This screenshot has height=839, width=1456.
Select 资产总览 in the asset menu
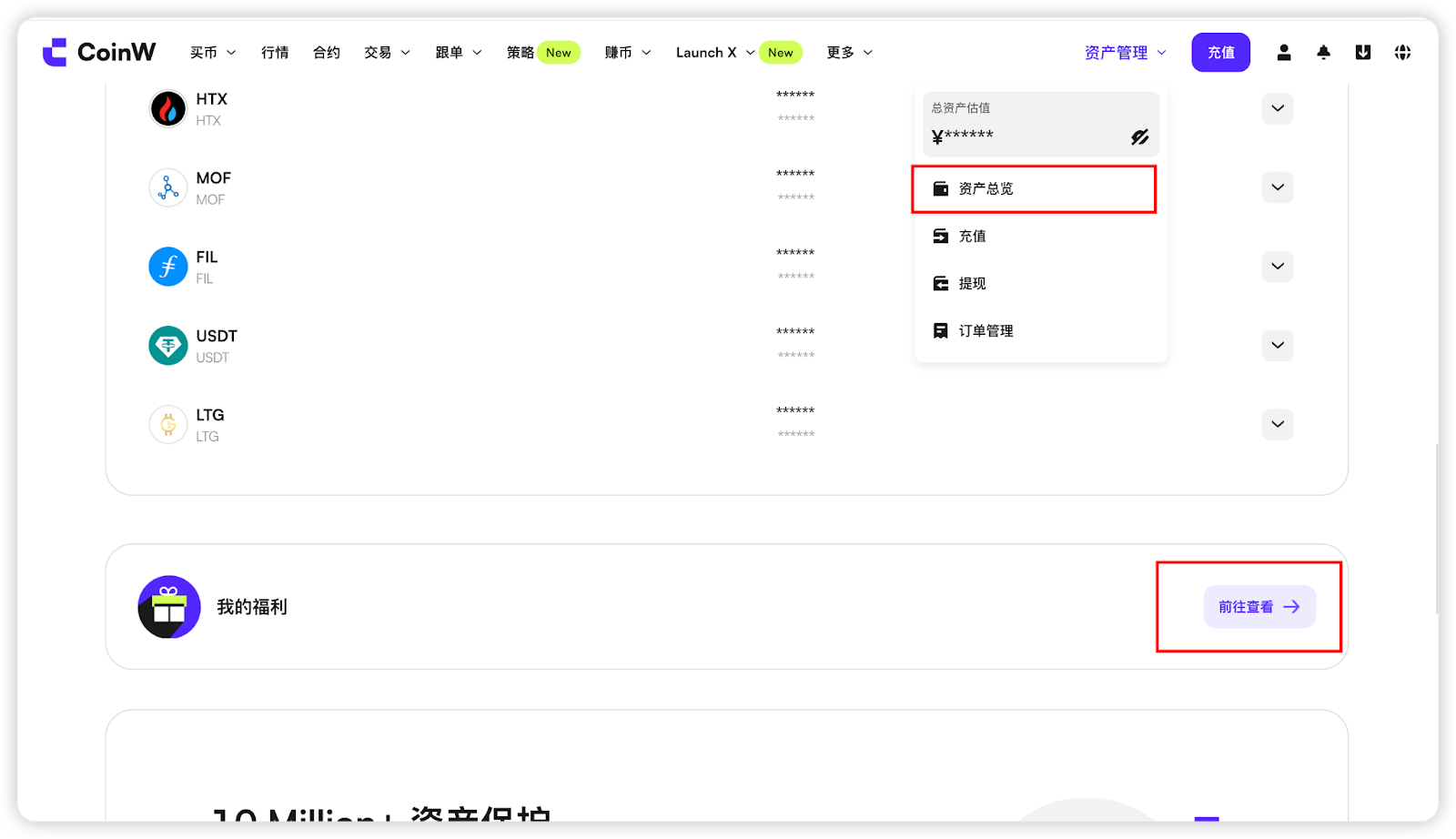click(x=1034, y=189)
